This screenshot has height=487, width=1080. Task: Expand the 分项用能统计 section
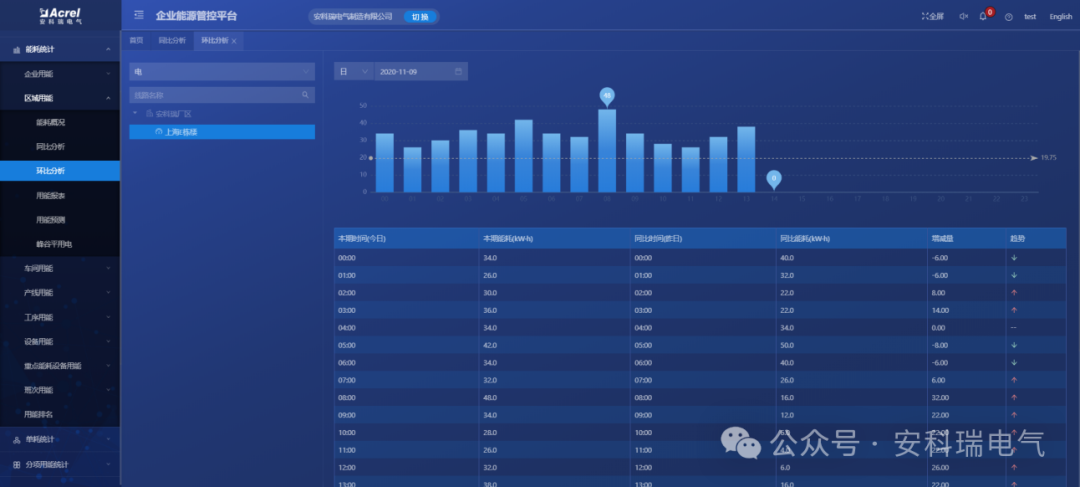pyautogui.click(x=60, y=464)
